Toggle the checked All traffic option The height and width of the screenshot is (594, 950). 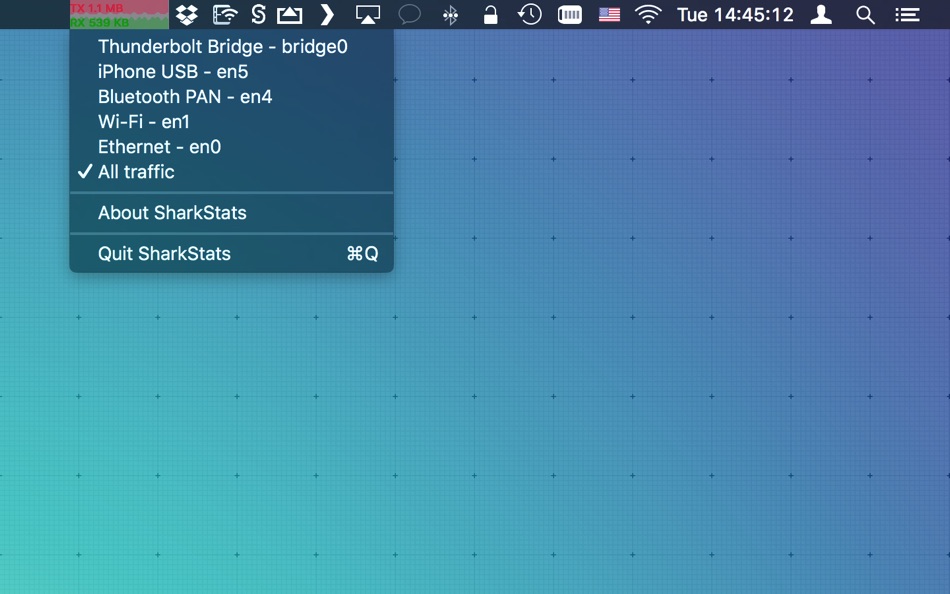[231, 172]
